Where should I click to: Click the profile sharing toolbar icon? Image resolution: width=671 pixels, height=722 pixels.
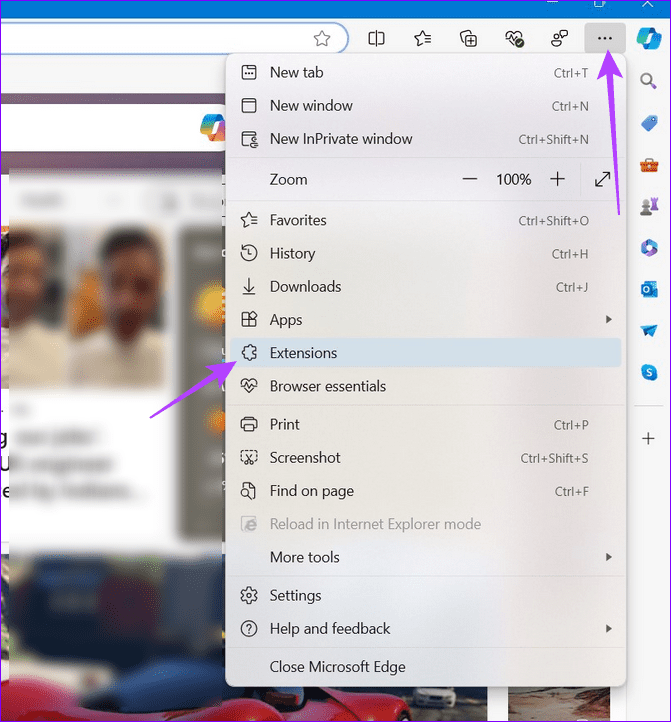[559, 38]
